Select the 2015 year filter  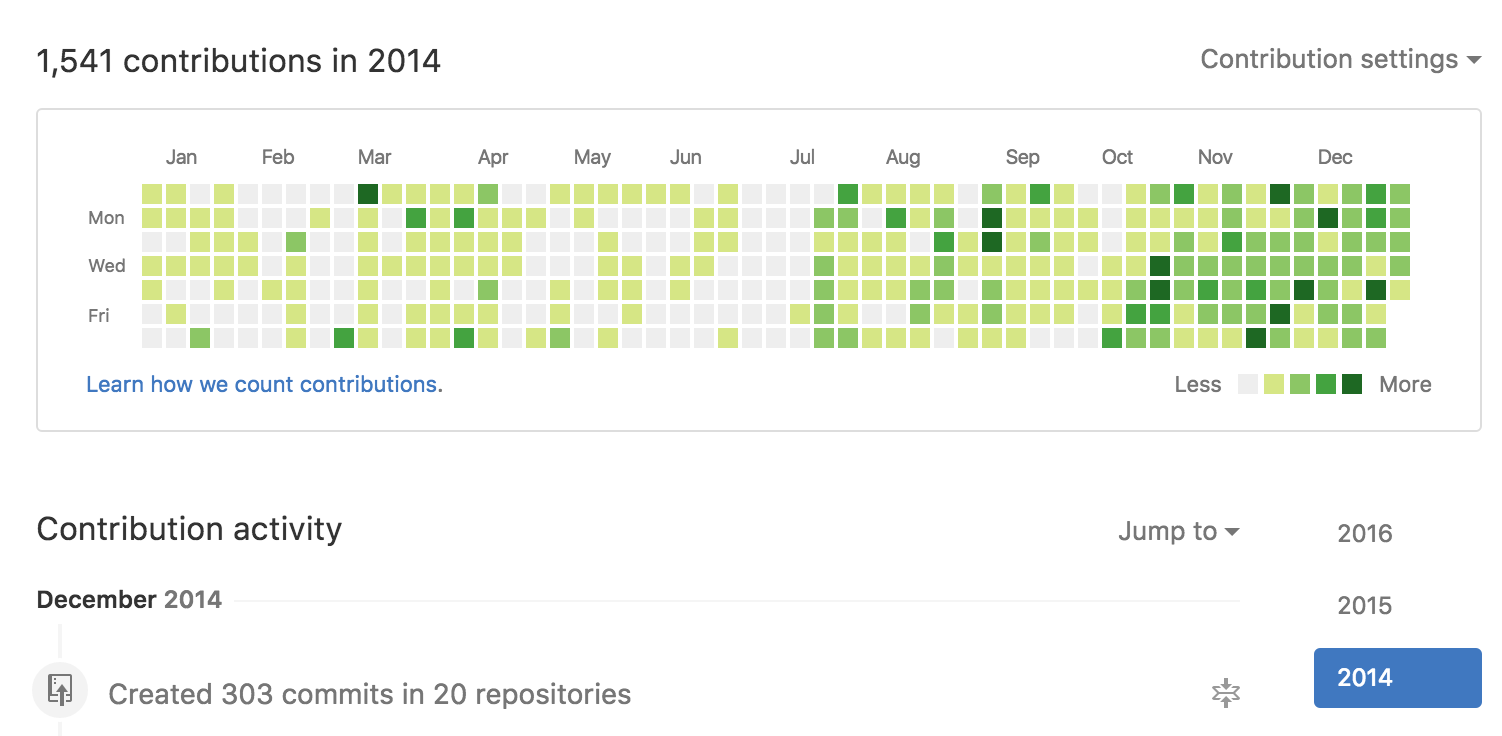click(x=1365, y=606)
